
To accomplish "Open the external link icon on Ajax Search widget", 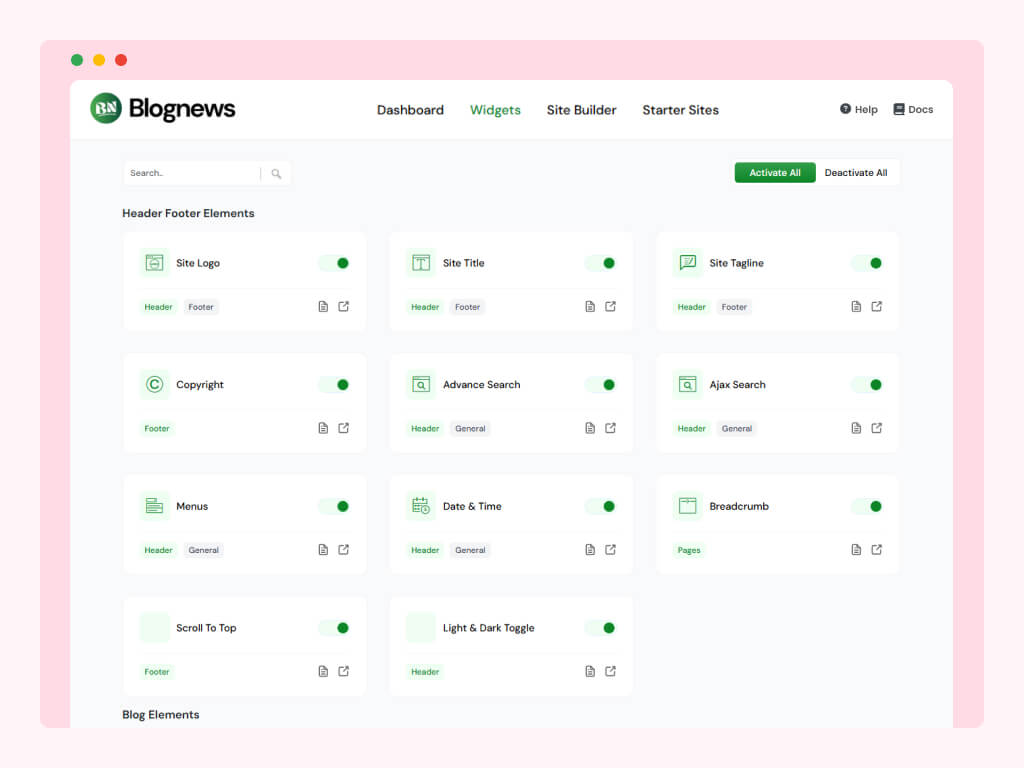I will [878, 428].
